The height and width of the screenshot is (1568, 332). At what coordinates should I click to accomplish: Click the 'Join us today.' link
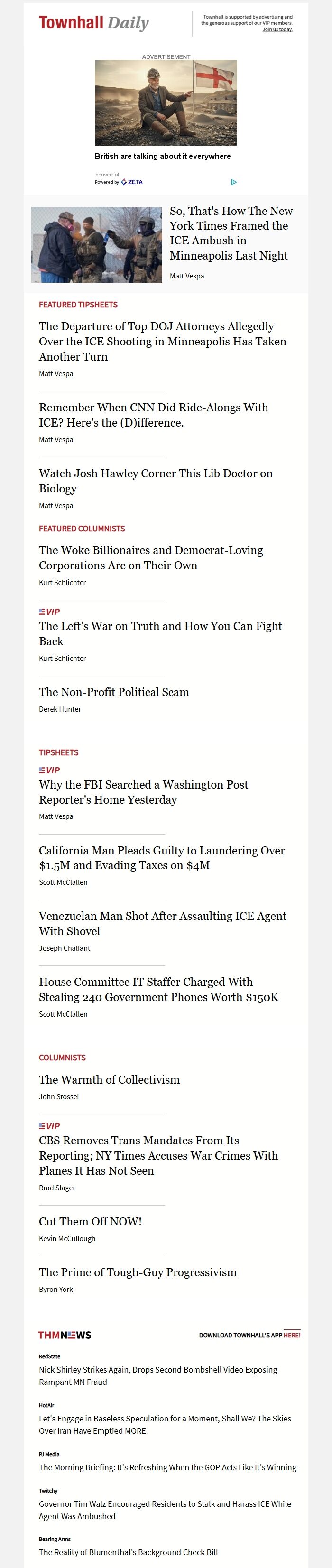(277, 29)
